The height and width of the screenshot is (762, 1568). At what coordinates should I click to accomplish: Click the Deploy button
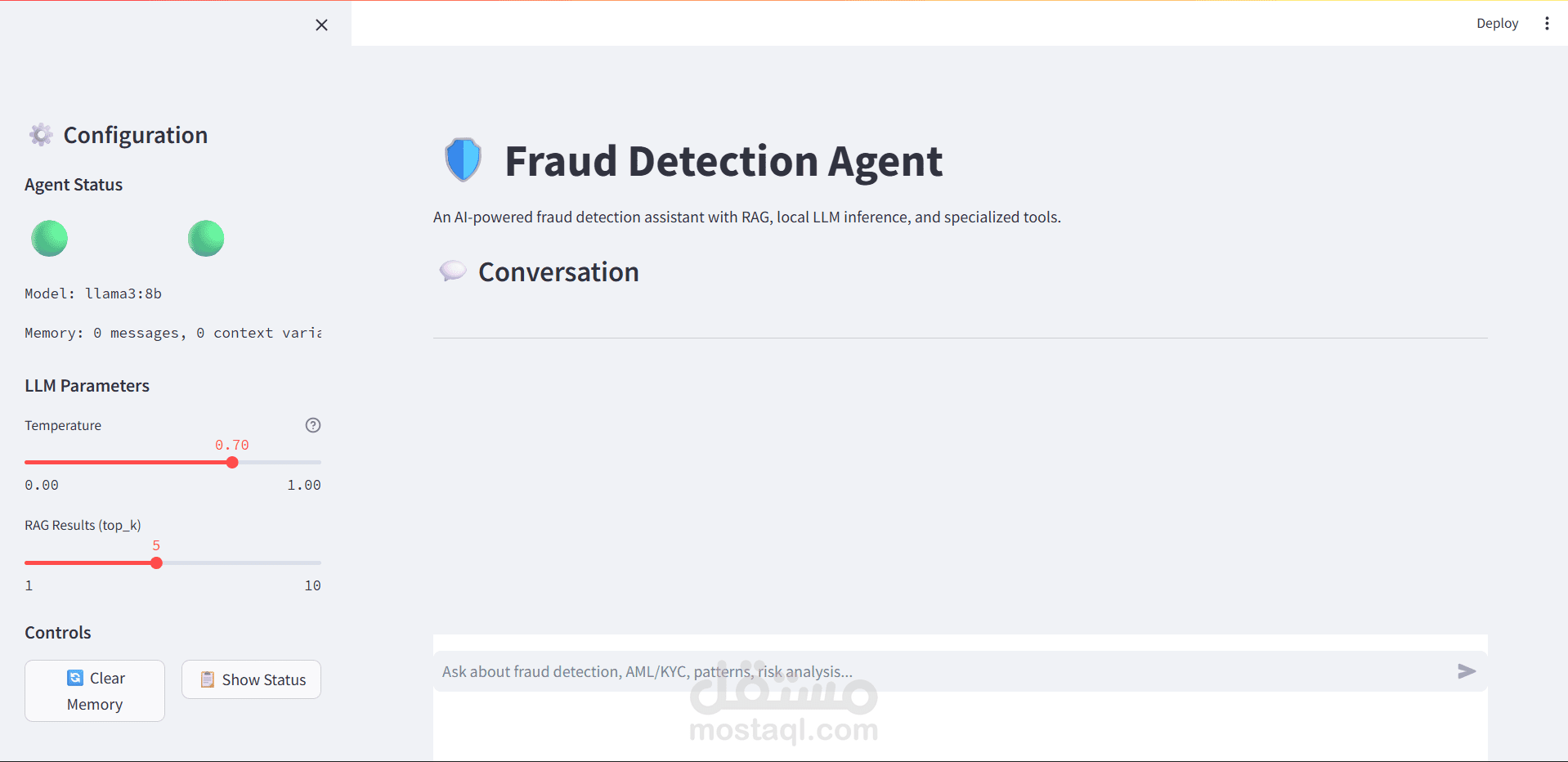click(x=1496, y=24)
